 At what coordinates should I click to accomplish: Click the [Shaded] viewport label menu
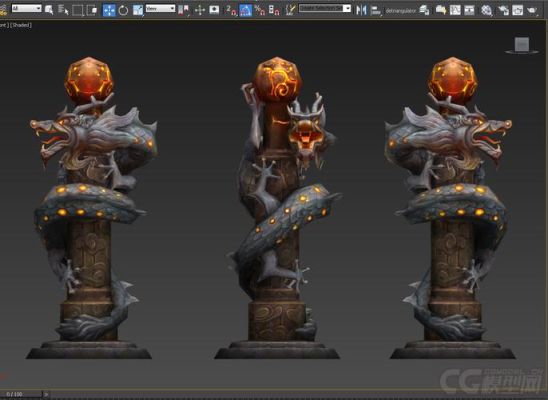click(21, 25)
